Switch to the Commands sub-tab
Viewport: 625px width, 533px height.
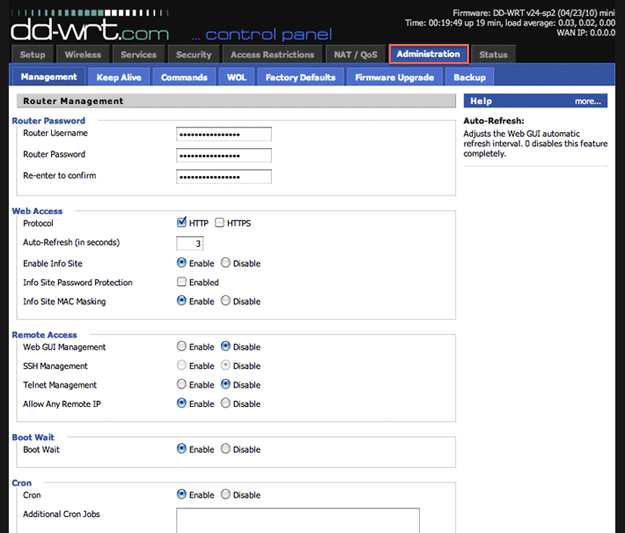coord(184,77)
